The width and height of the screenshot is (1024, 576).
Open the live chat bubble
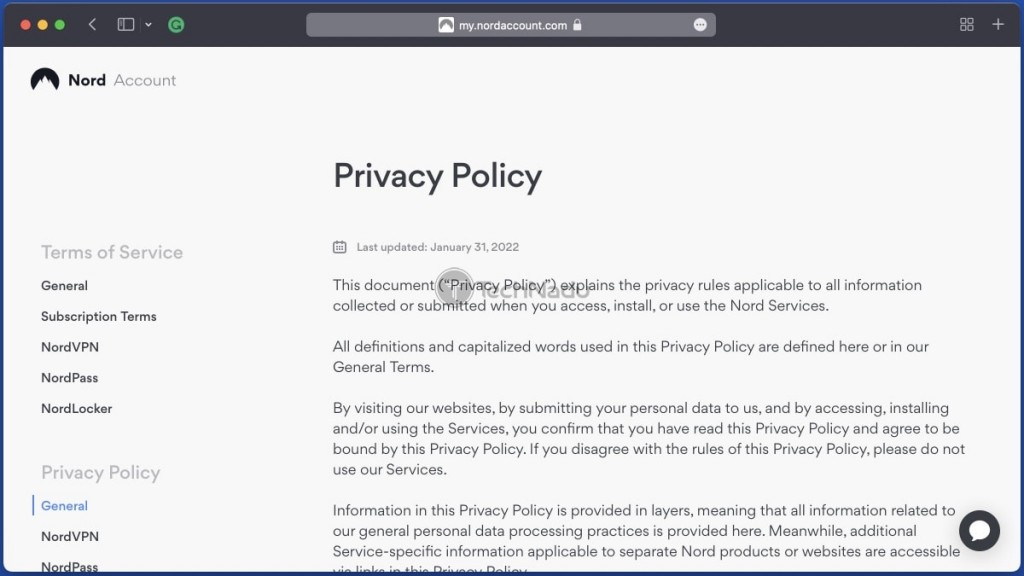[x=979, y=530]
